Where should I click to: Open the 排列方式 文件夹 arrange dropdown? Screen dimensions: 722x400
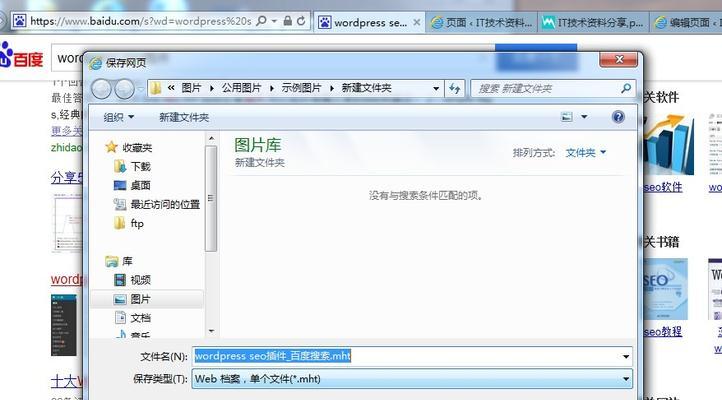pyautogui.click(x=585, y=153)
